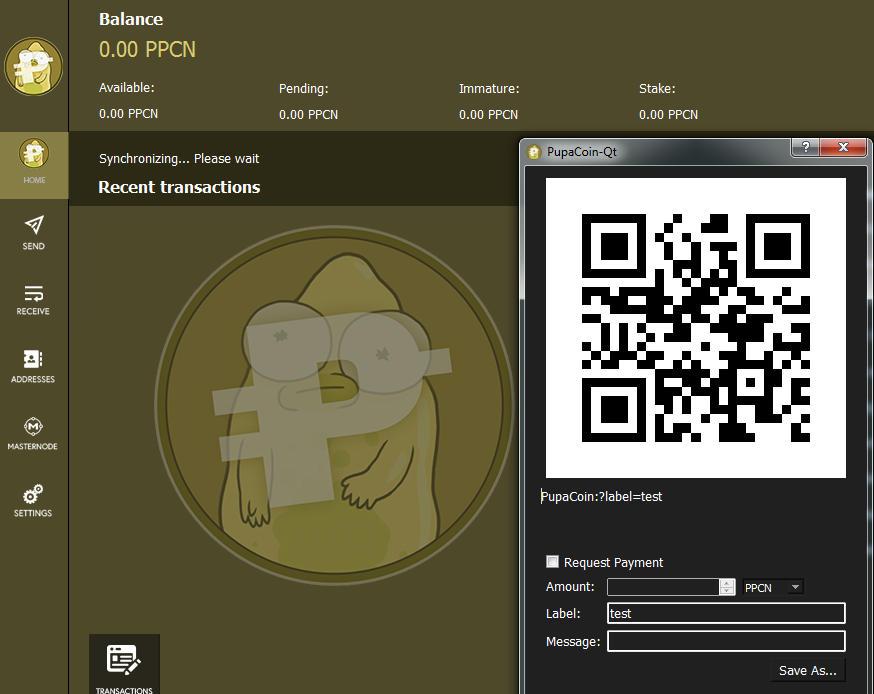Click the dialog help question-mark button
Screen dimensions: 874x694
click(x=805, y=147)
